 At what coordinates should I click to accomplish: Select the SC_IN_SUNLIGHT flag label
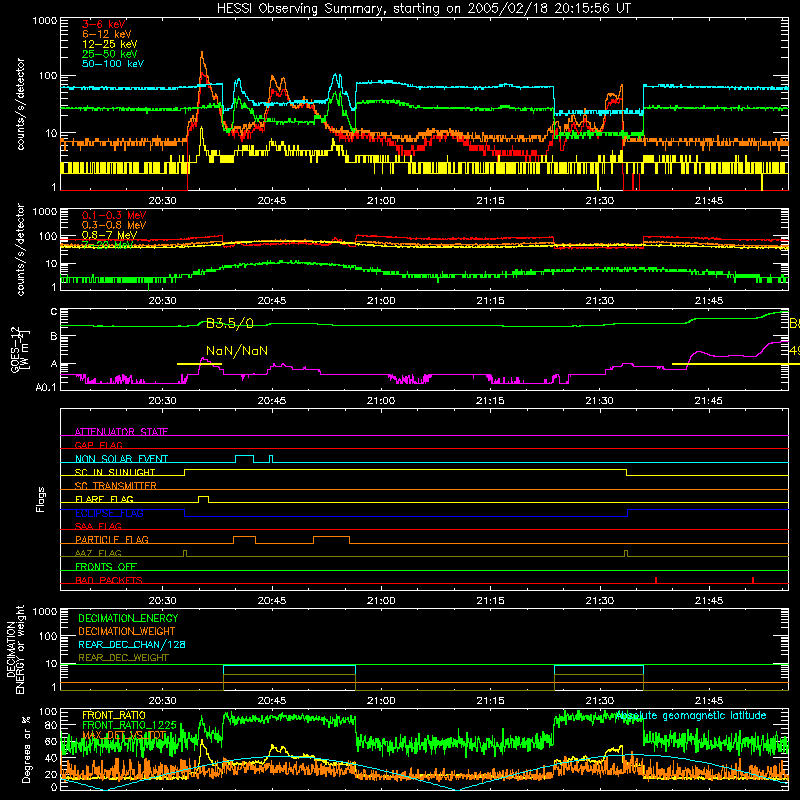click(115, 472)
